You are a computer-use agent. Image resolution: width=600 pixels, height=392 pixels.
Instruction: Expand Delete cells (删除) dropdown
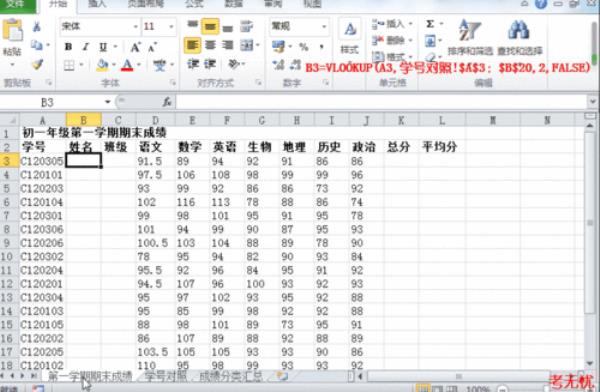pyautogui.click(x=411, y=40)
